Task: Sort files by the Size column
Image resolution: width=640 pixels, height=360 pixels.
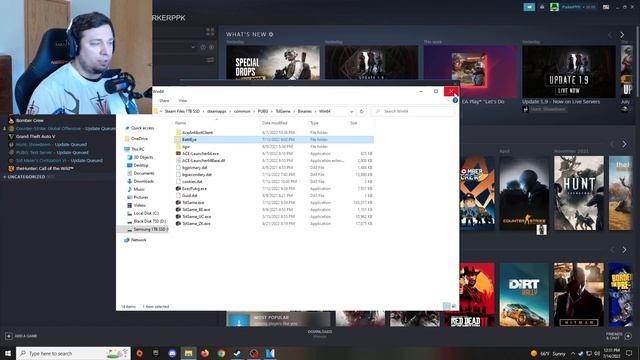Action: (x=353, y=123)
